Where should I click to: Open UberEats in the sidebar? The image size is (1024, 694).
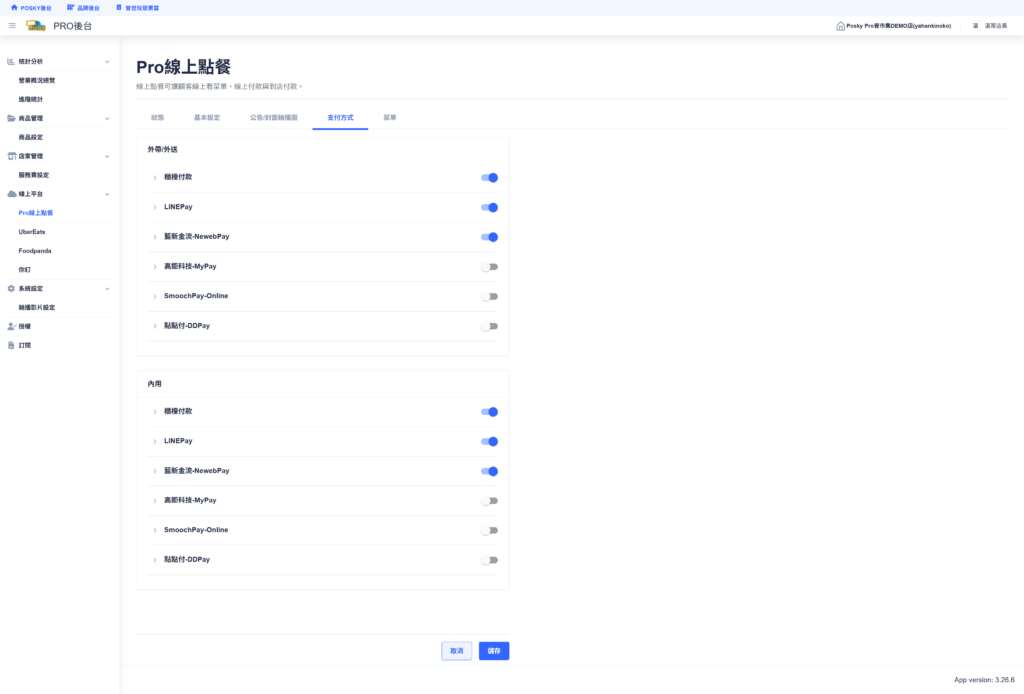point(32,232)
